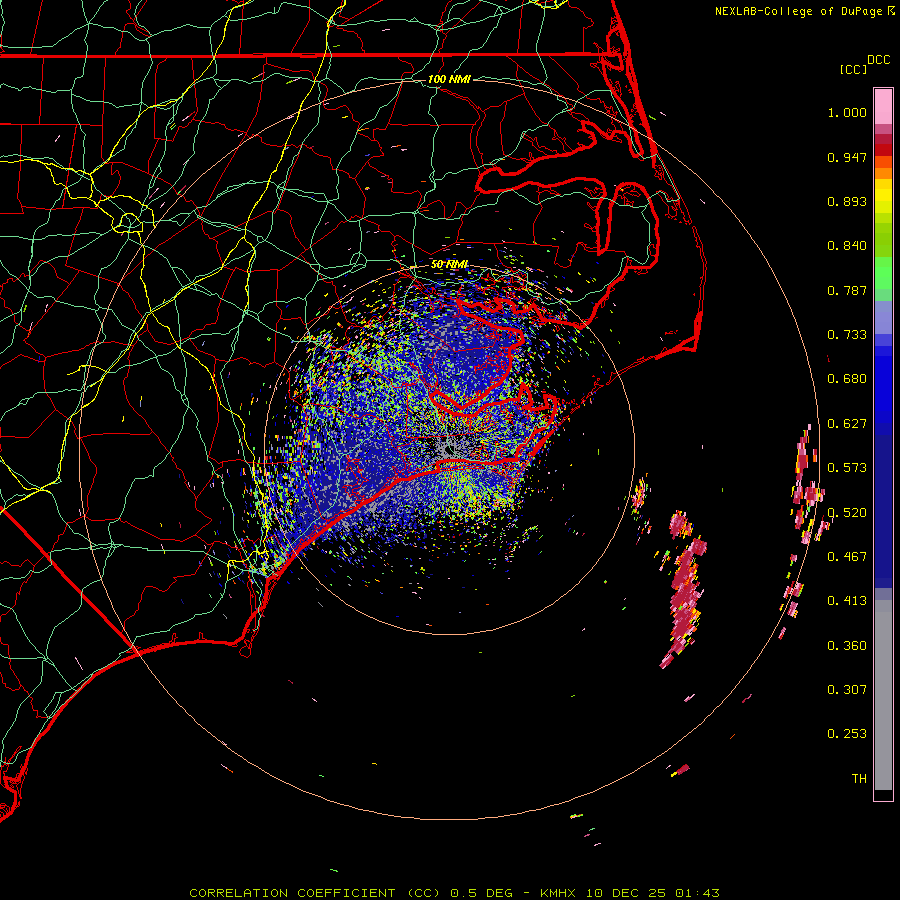Click the 10 DEC 25 date text

click(626, 893)
